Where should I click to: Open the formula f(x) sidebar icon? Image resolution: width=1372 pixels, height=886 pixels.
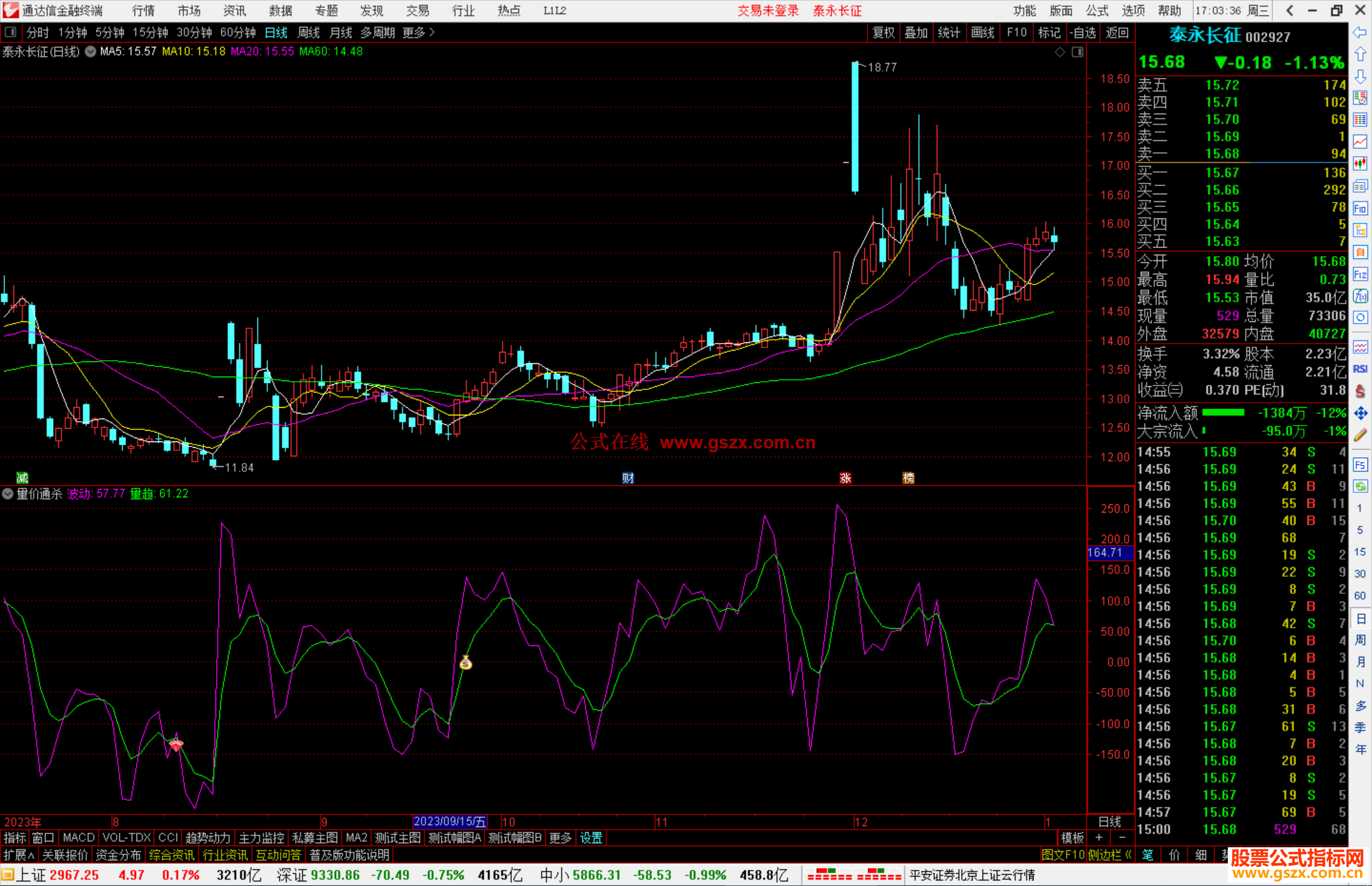pos(1360,296)
